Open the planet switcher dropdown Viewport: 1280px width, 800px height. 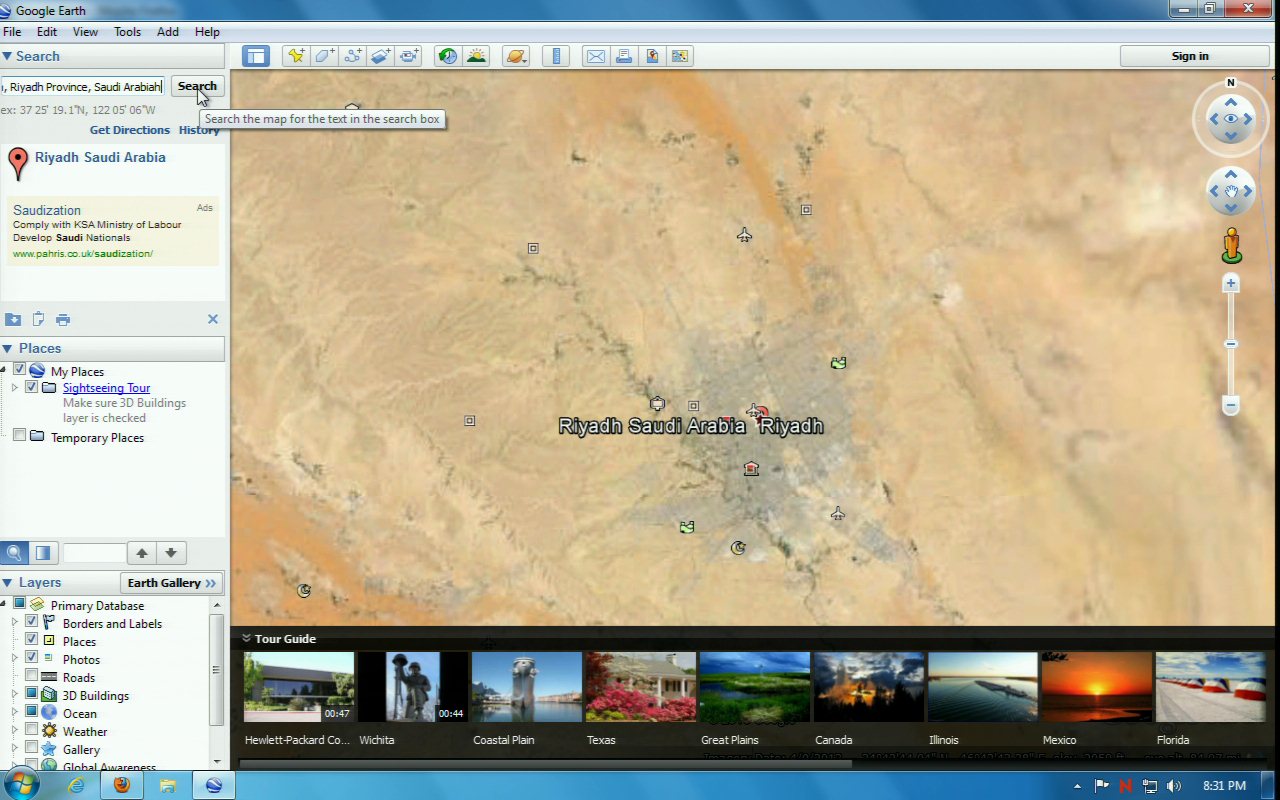516,56
